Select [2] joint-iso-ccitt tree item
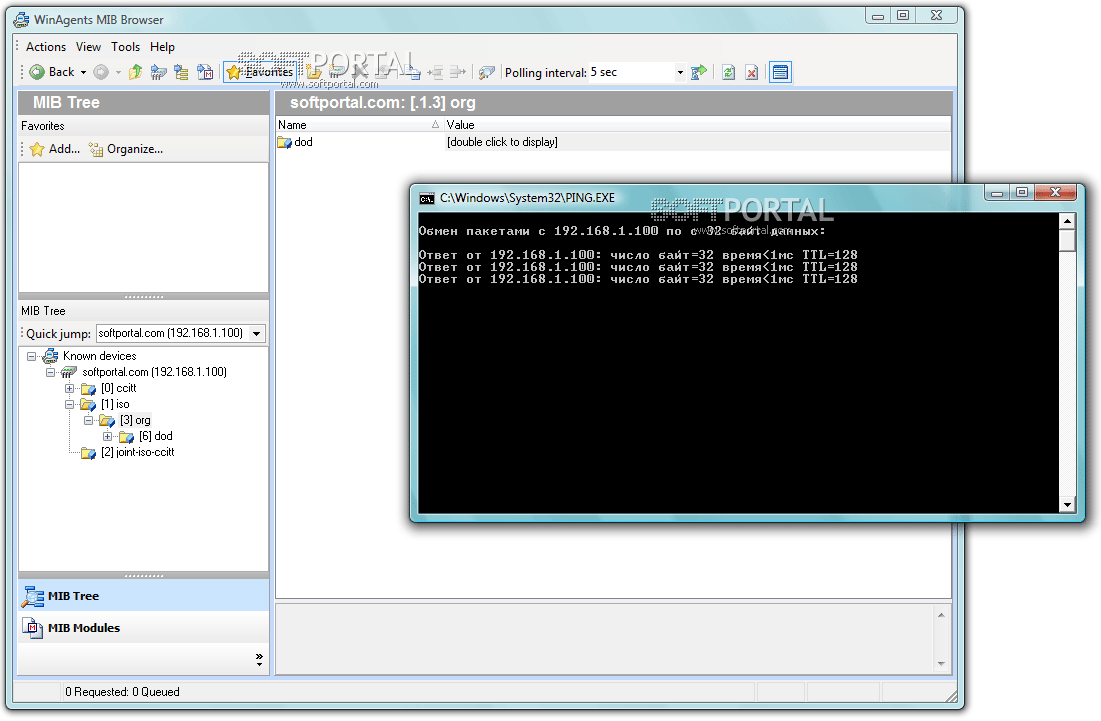Screen dimensions: 1101x721 tap(138, 453)
